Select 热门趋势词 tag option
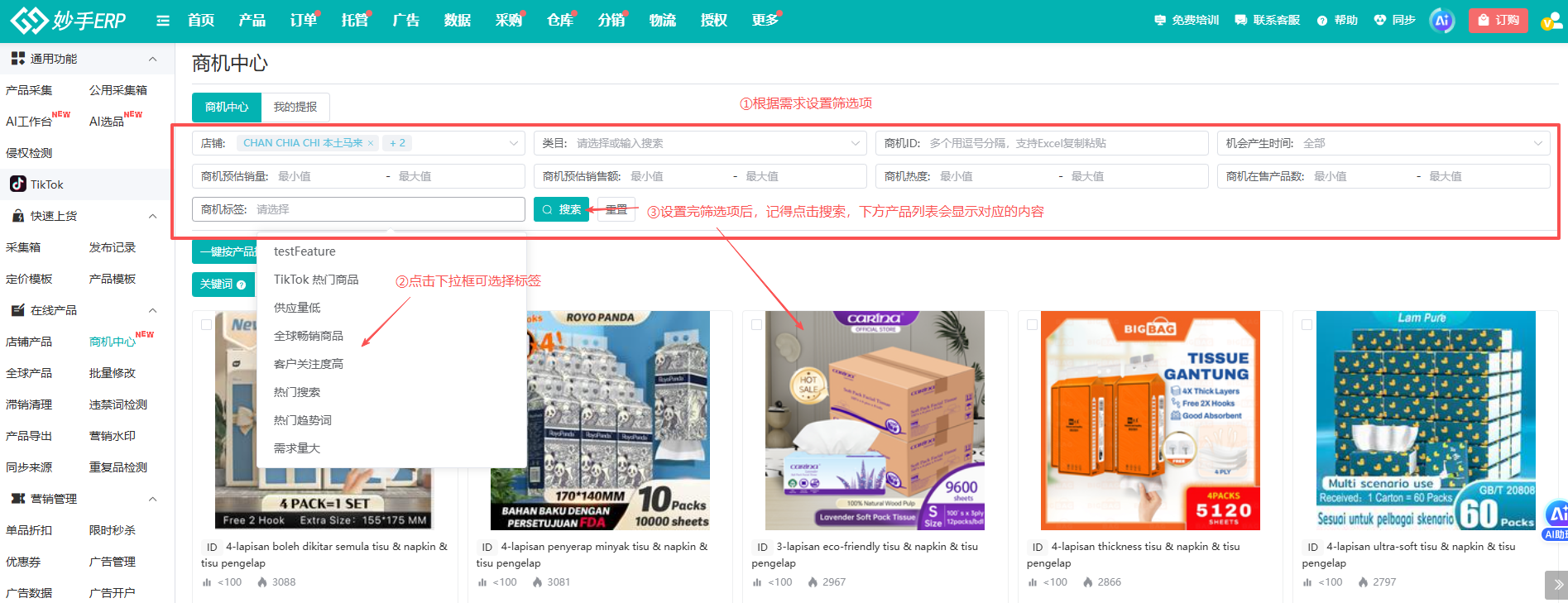 pyautogui.click(x=391, y=420)
